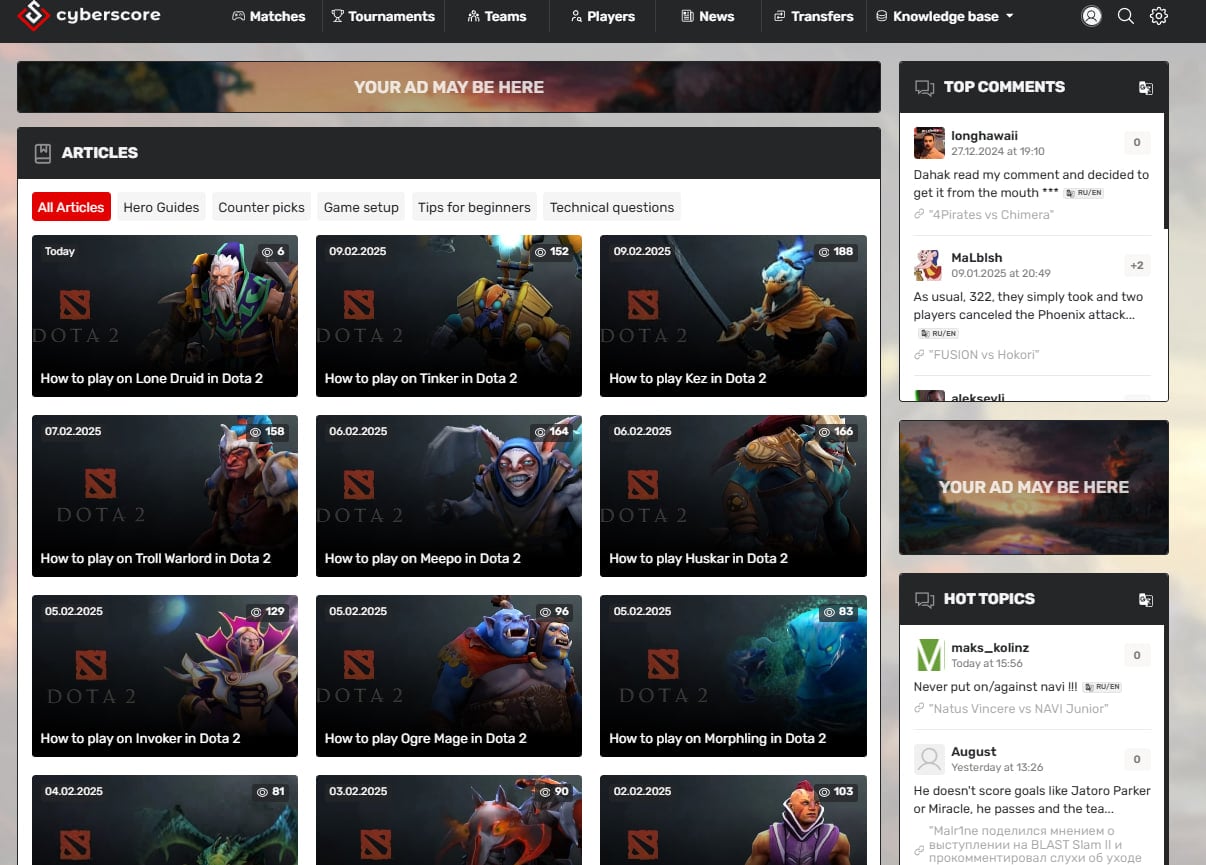This screenshot has height=865, width=1206.
Task: Open the Morphling guide article
Action: point(733,676)
